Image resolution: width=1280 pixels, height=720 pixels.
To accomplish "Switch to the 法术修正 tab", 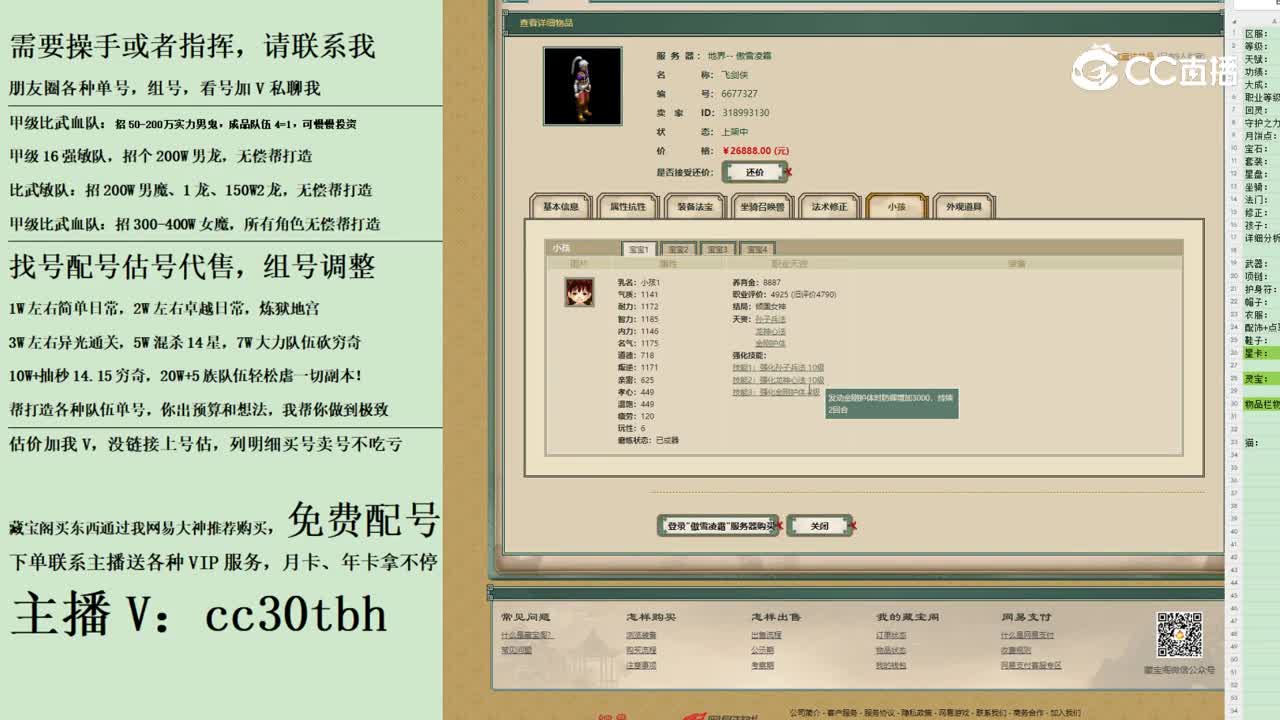I will coord(829,207).
